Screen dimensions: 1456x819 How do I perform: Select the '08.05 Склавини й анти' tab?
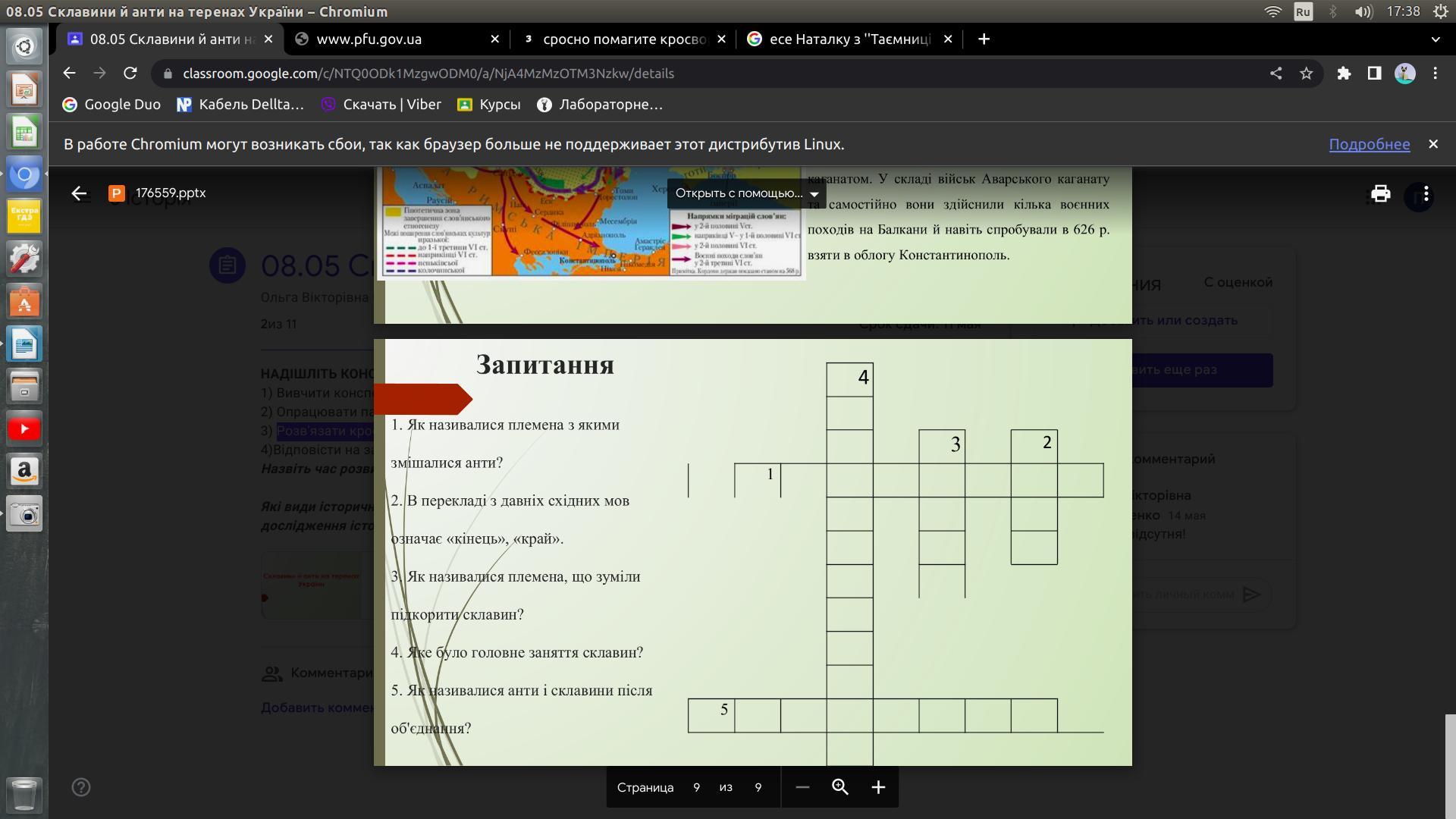[170, 39]
